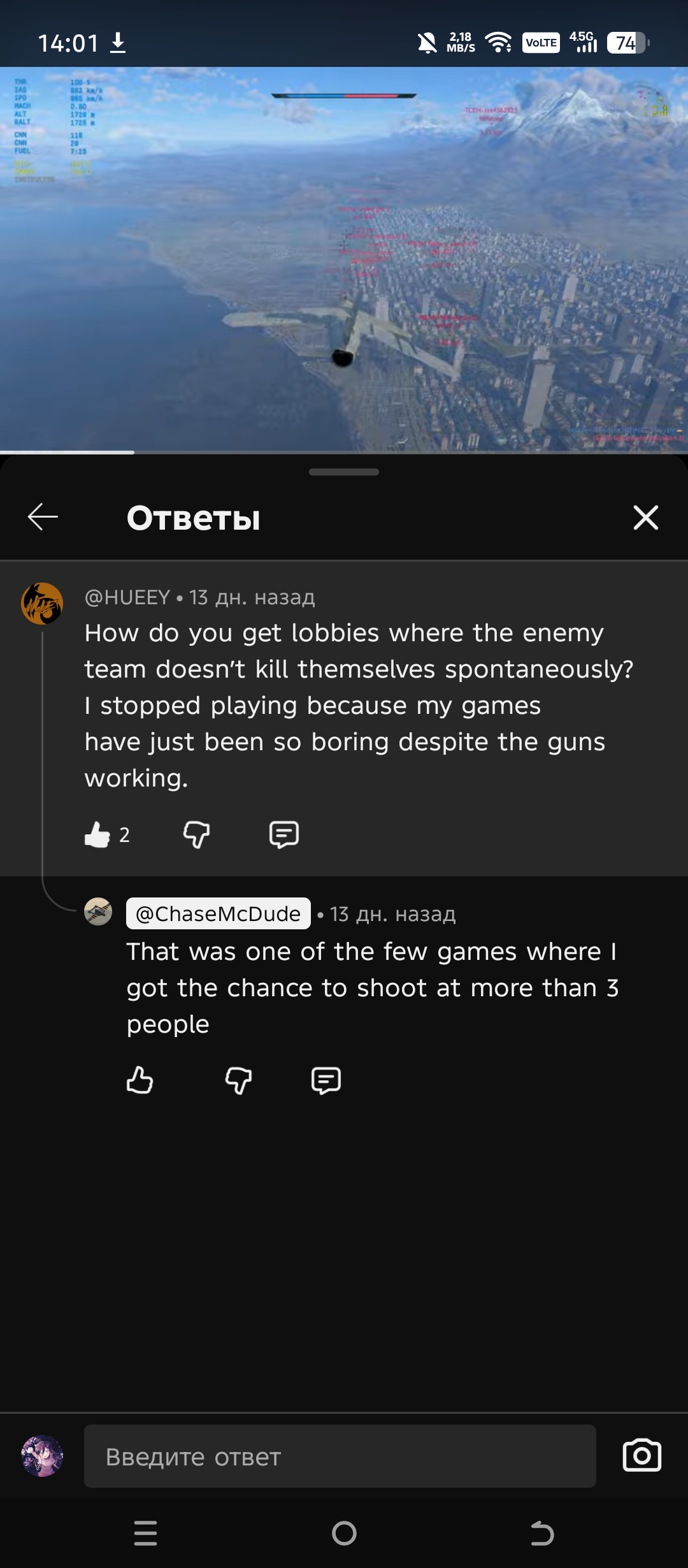Tap the drag handle of comments sheet
The height and width of the screenshot is (1568, 688).
(344, 472)
